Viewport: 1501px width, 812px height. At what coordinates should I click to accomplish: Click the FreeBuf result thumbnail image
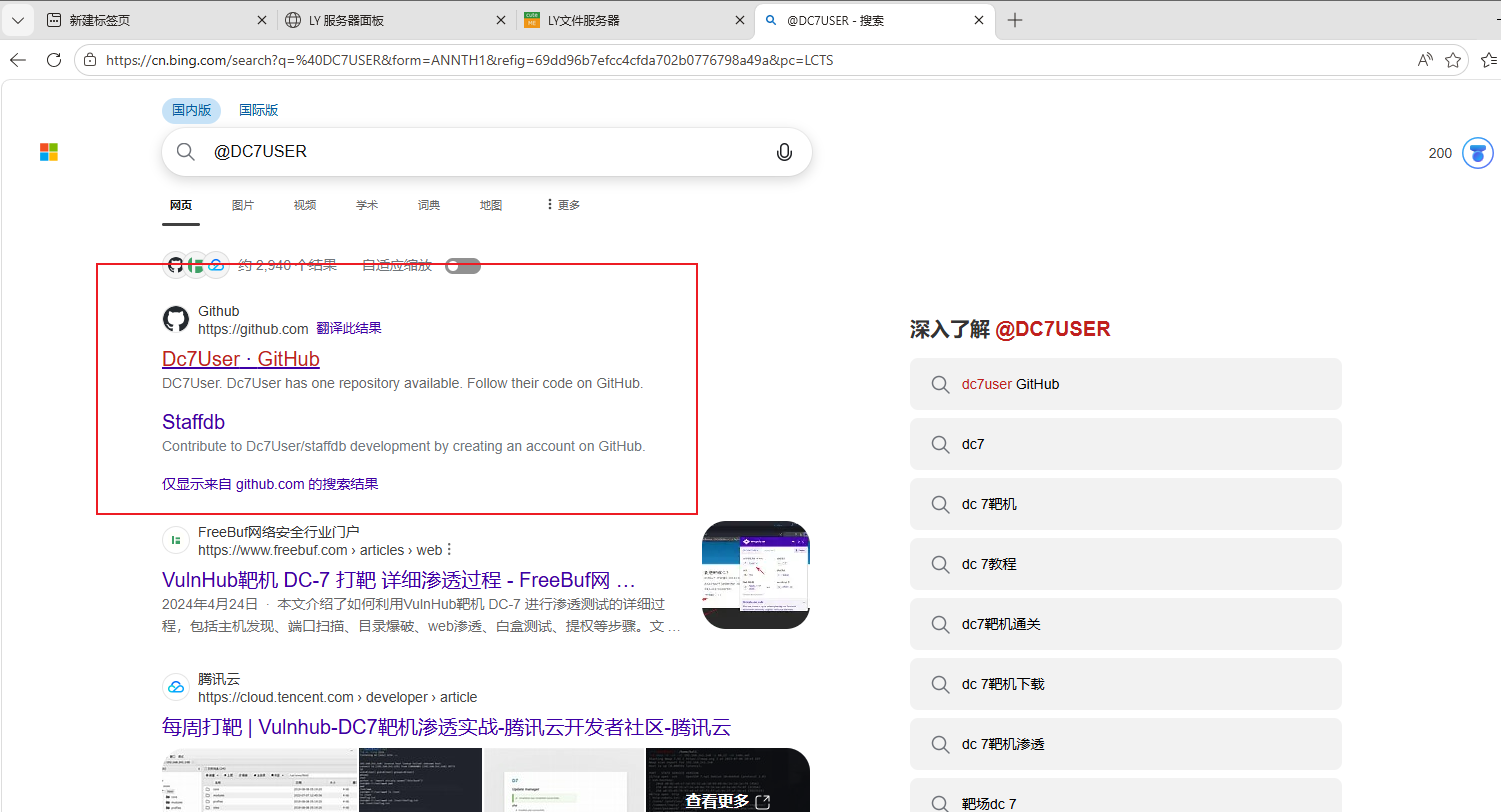tap(756, 575)
